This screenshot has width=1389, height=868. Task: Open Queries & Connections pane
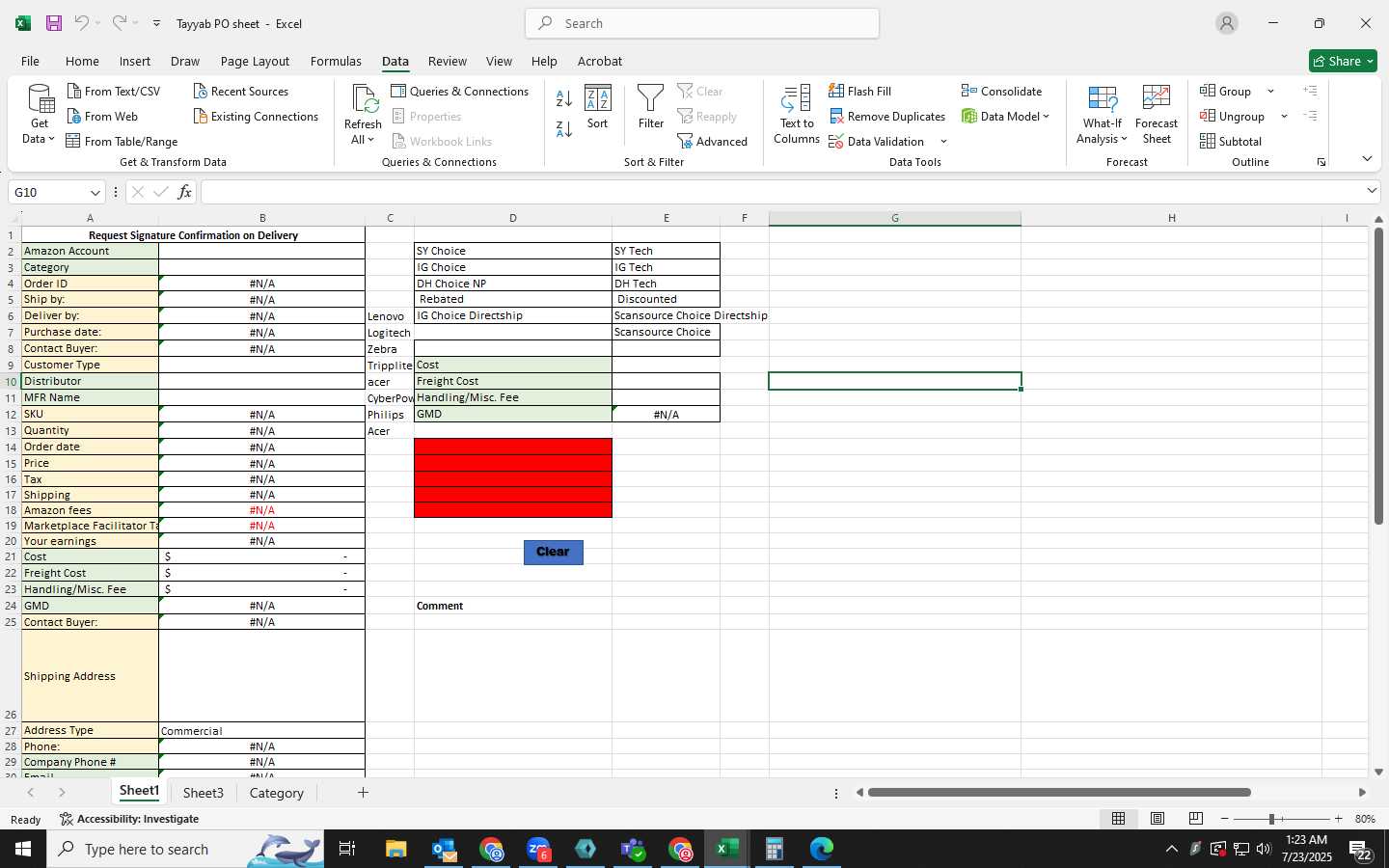pos(460,91)
